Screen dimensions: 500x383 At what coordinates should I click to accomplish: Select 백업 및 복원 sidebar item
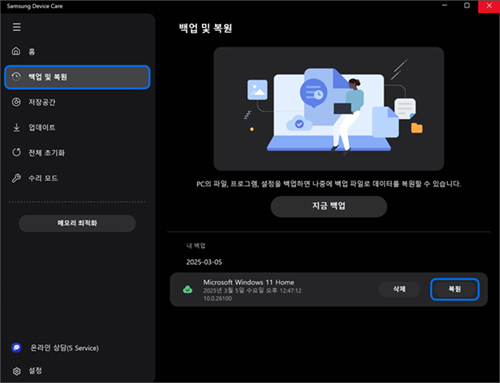[x=77, y=77]
